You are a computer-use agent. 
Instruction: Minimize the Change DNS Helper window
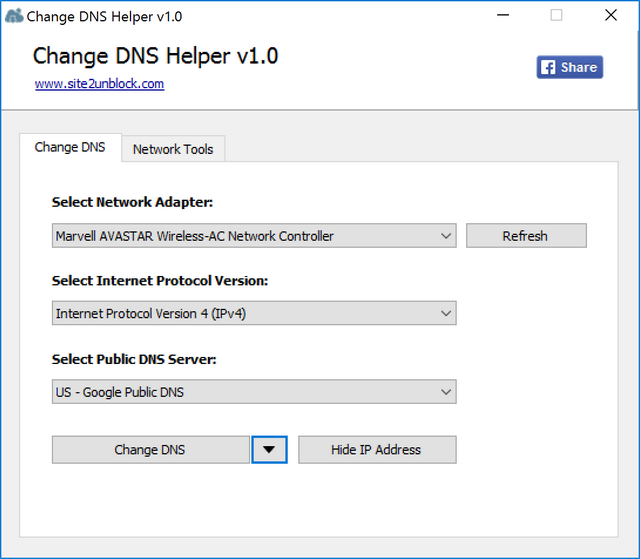point(503,16)
